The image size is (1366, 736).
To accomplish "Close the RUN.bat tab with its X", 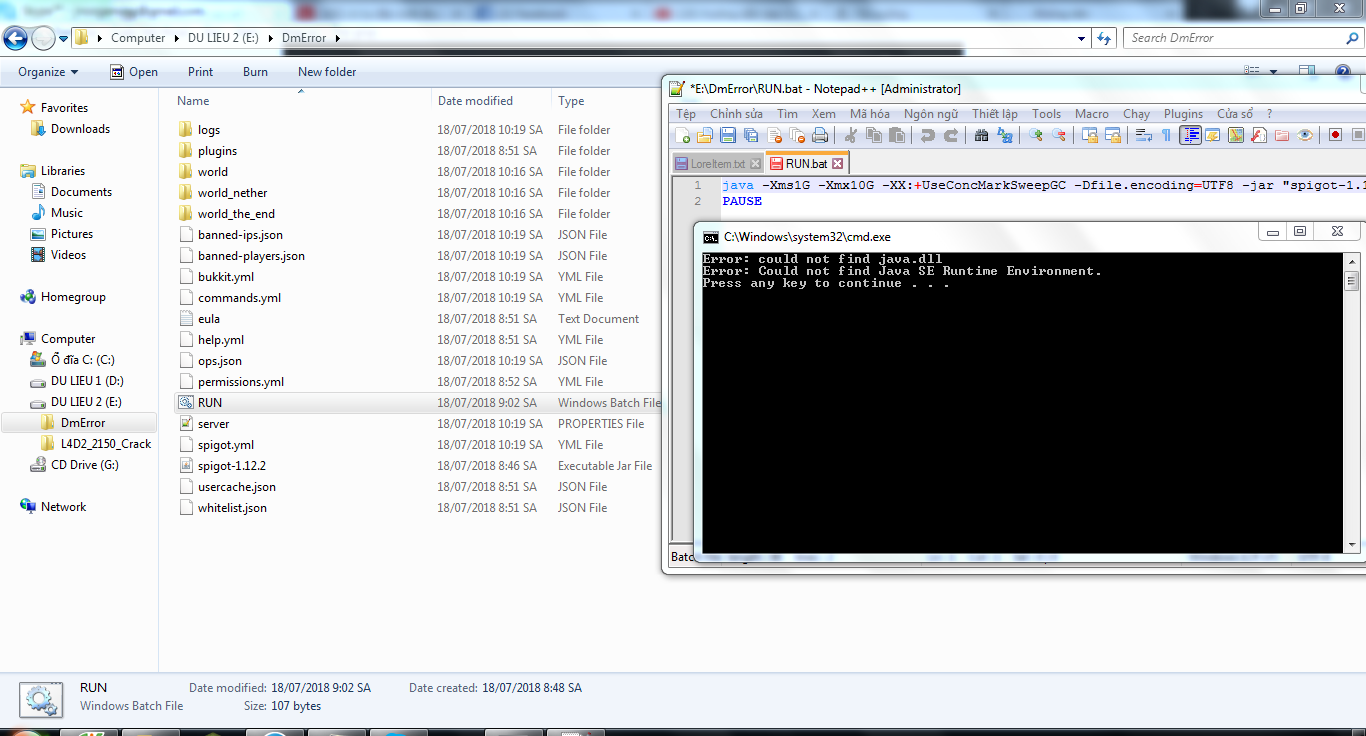I will tap(838, 163).
